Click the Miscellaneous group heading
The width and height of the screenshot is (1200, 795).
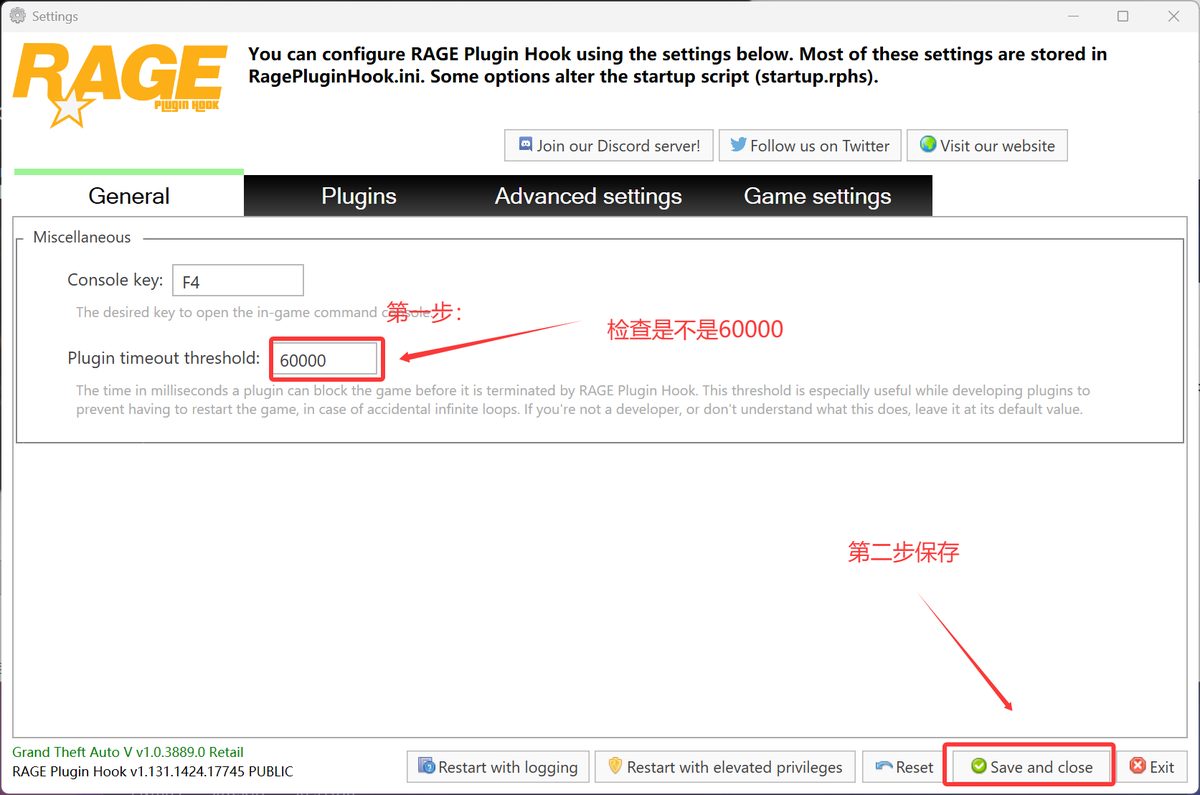point(82,237)
